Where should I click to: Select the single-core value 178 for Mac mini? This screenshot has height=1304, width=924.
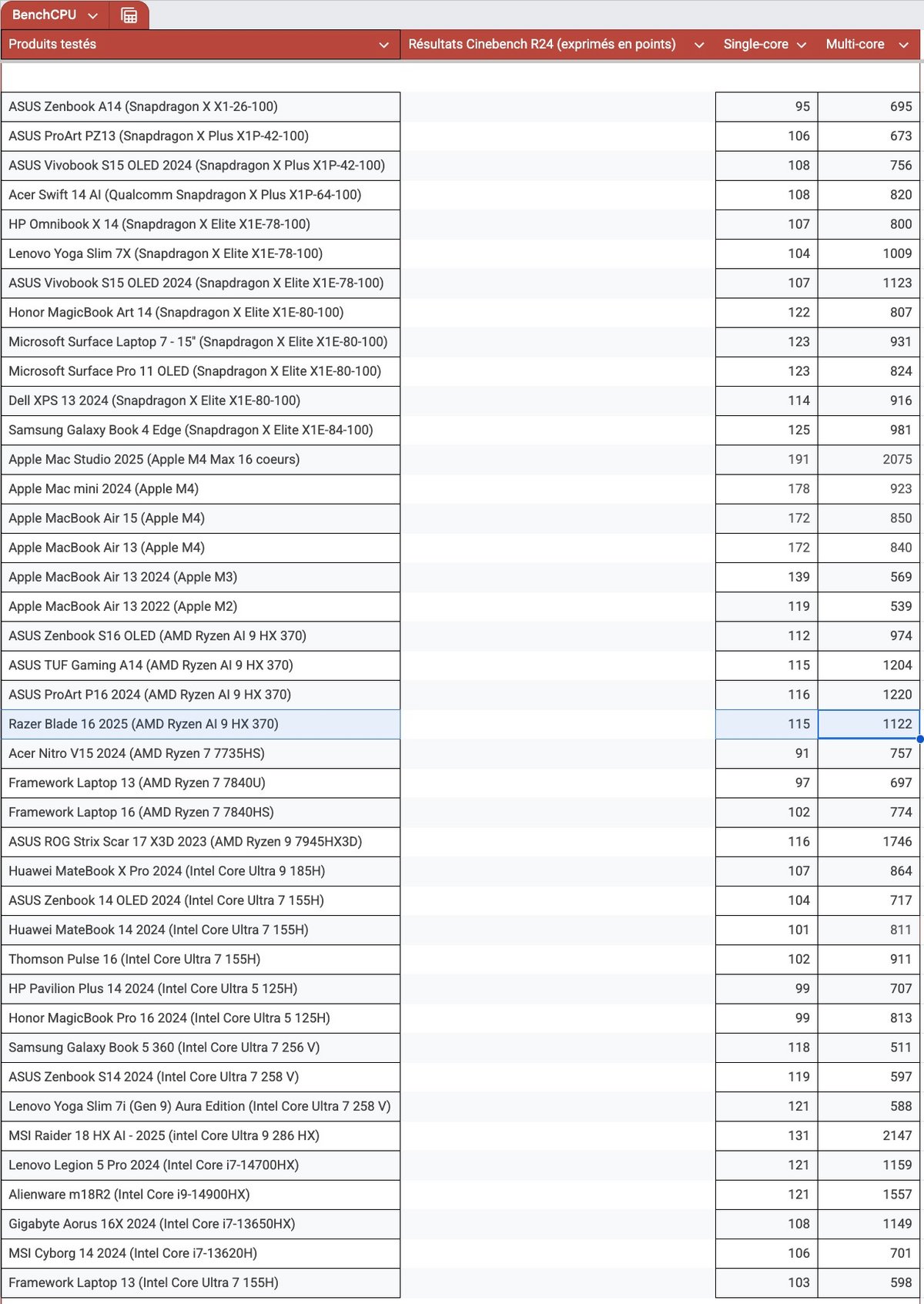coord(767,489)
